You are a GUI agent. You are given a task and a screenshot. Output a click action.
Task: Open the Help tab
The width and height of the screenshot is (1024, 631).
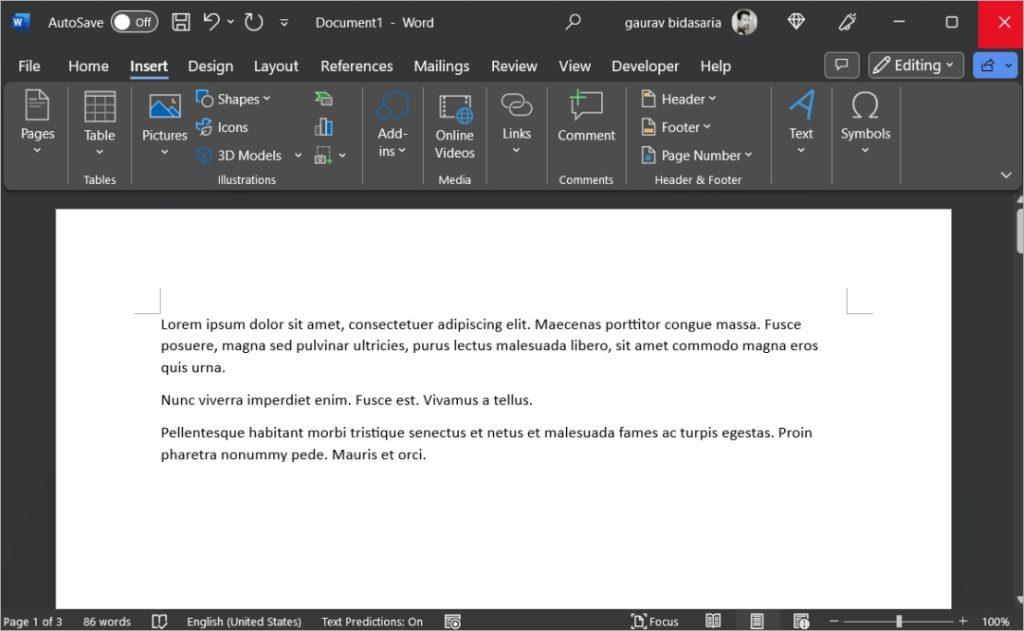715,66
